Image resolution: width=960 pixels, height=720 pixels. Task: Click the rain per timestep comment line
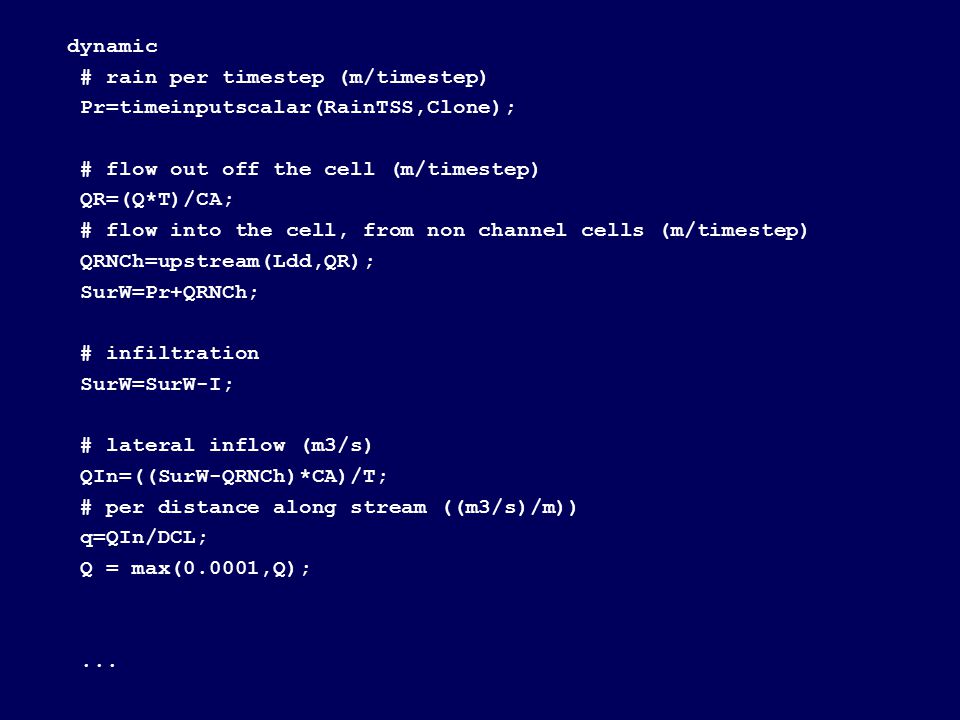(283, 78)
